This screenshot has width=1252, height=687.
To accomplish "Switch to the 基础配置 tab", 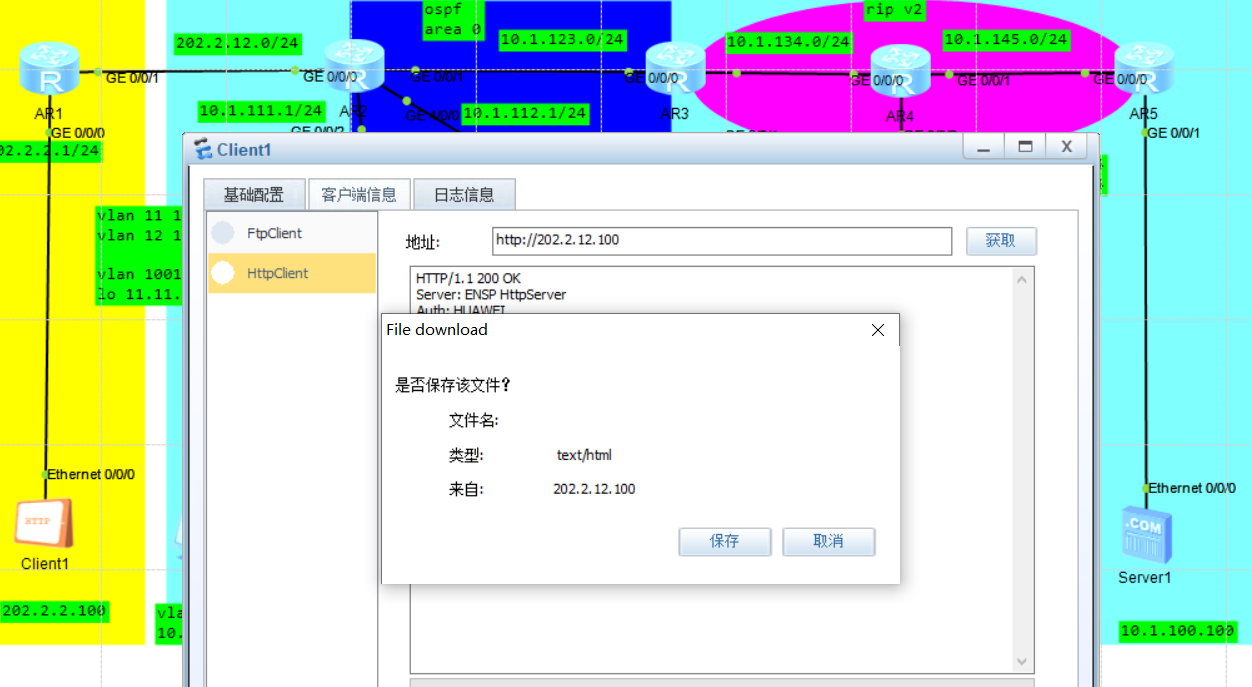I will tap(254, 193).
